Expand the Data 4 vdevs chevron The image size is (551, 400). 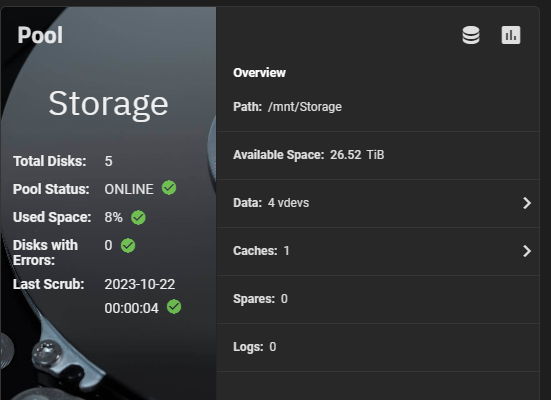(x=526, y=203)
